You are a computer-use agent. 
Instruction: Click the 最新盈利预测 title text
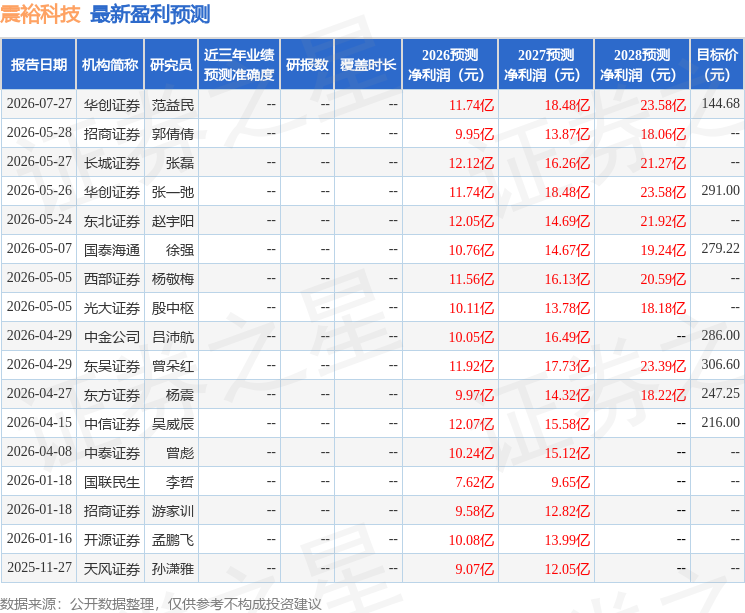click(150, 14)
